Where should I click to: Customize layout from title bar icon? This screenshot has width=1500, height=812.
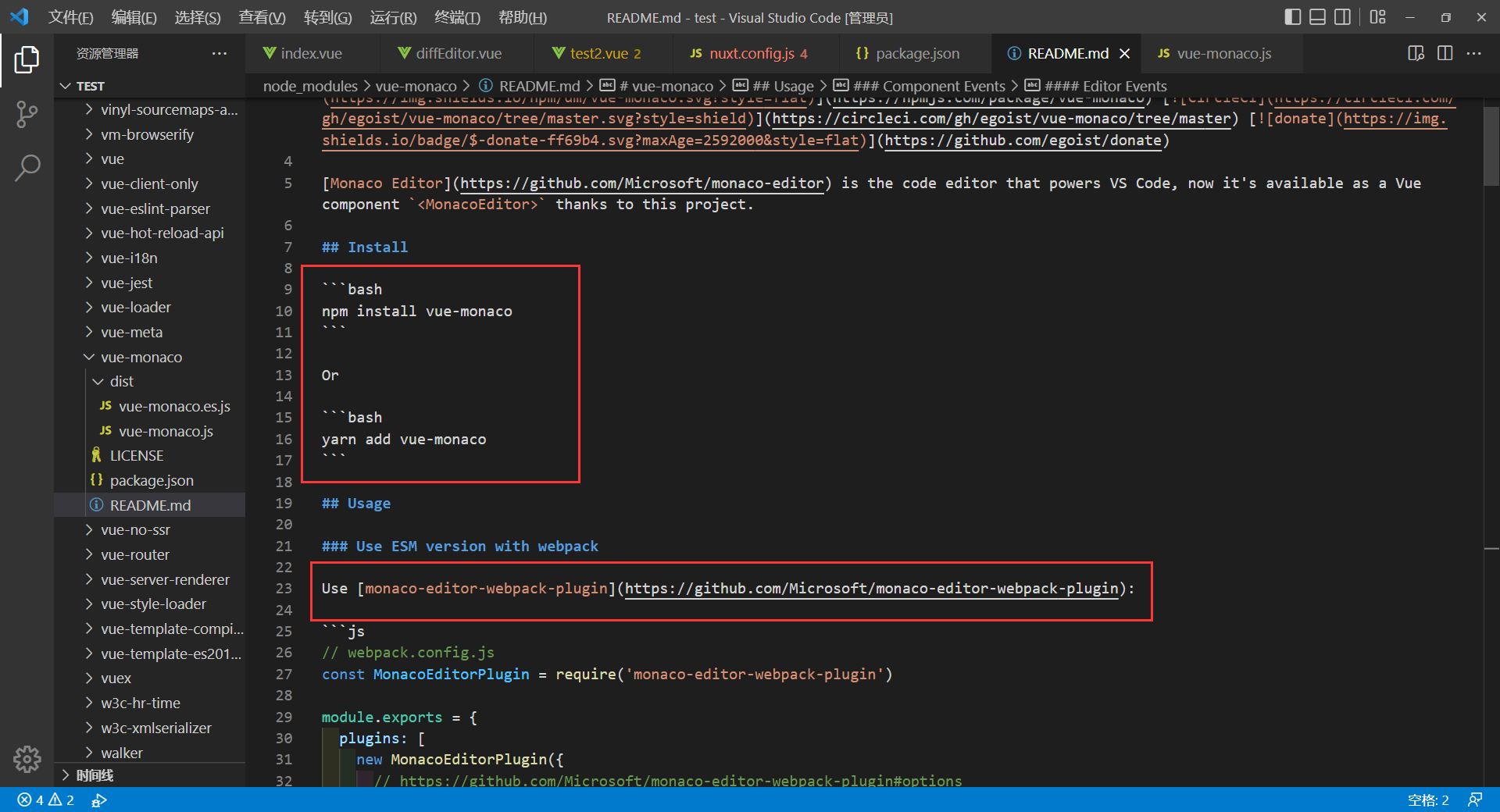click(x=1378, y=17)
